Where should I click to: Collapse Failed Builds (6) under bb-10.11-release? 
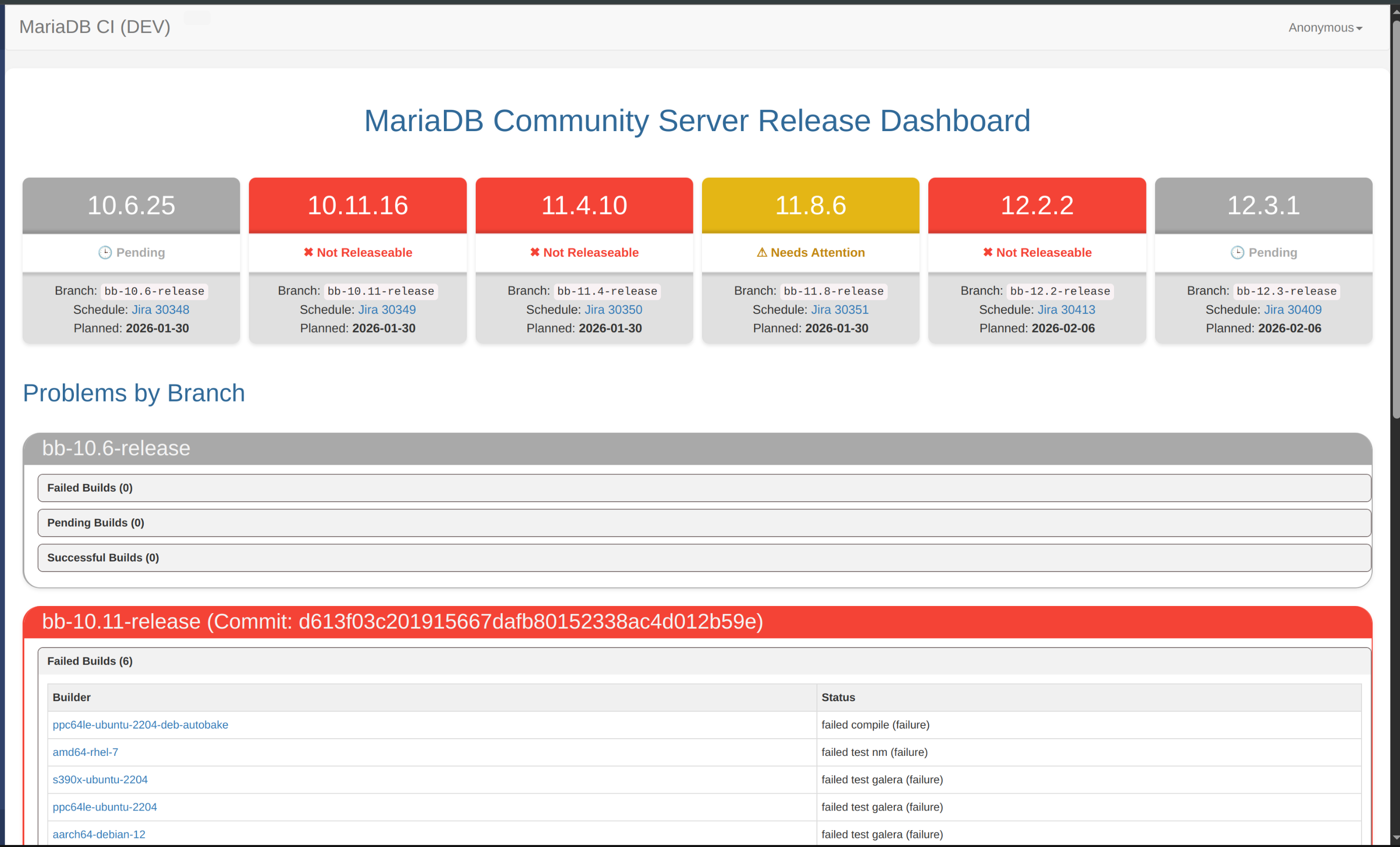tap(90, 661)
